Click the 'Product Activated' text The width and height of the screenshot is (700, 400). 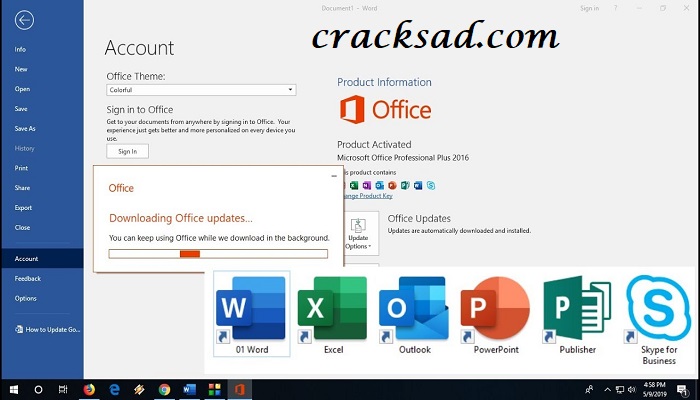(374, 145)
